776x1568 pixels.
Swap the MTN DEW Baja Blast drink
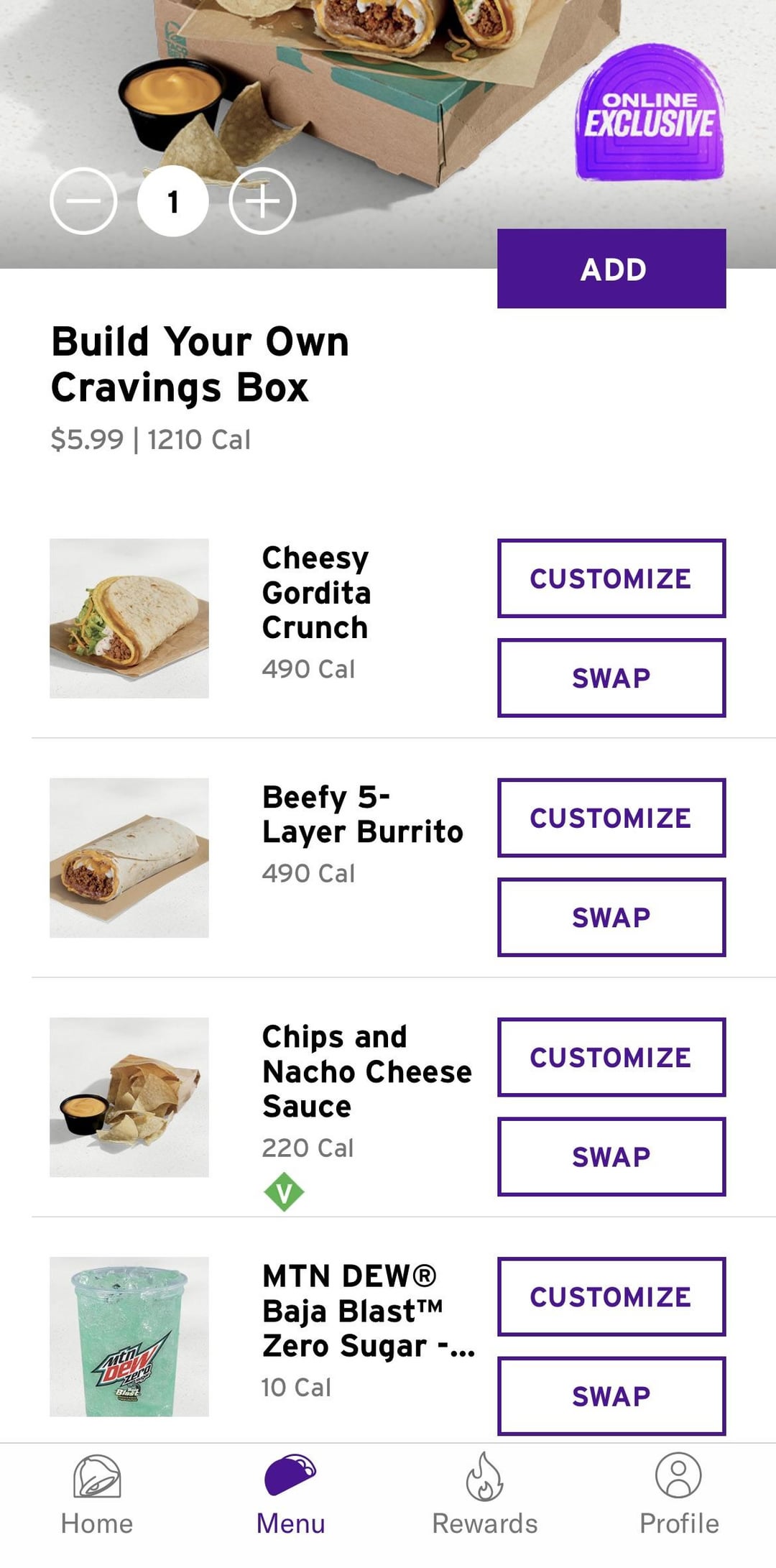611,1396
